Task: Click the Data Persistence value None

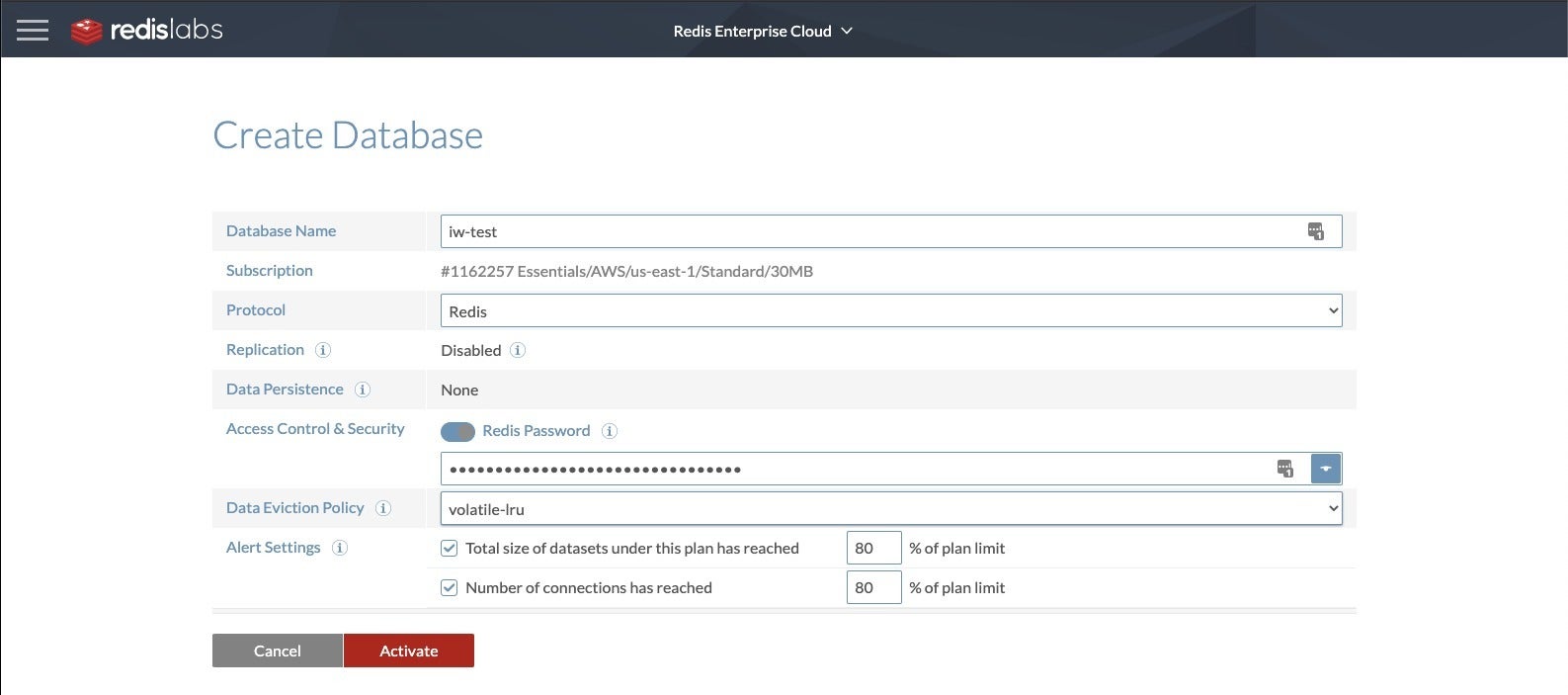Action: coord(459,390)
